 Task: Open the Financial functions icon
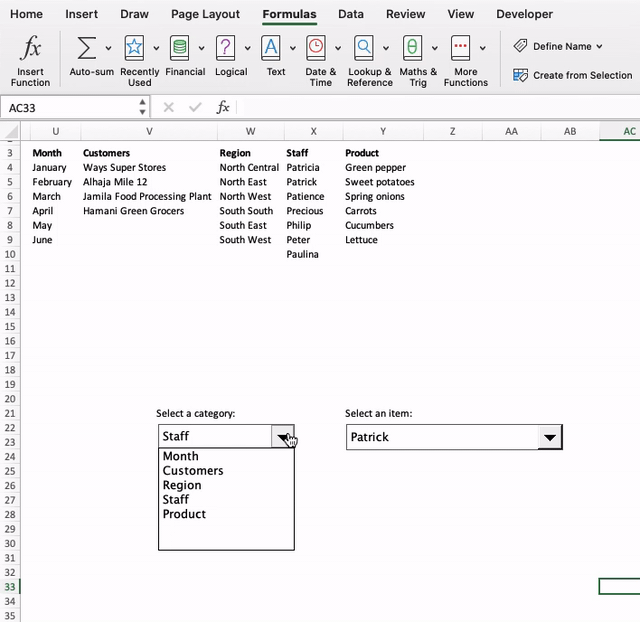tap(180, 48)
